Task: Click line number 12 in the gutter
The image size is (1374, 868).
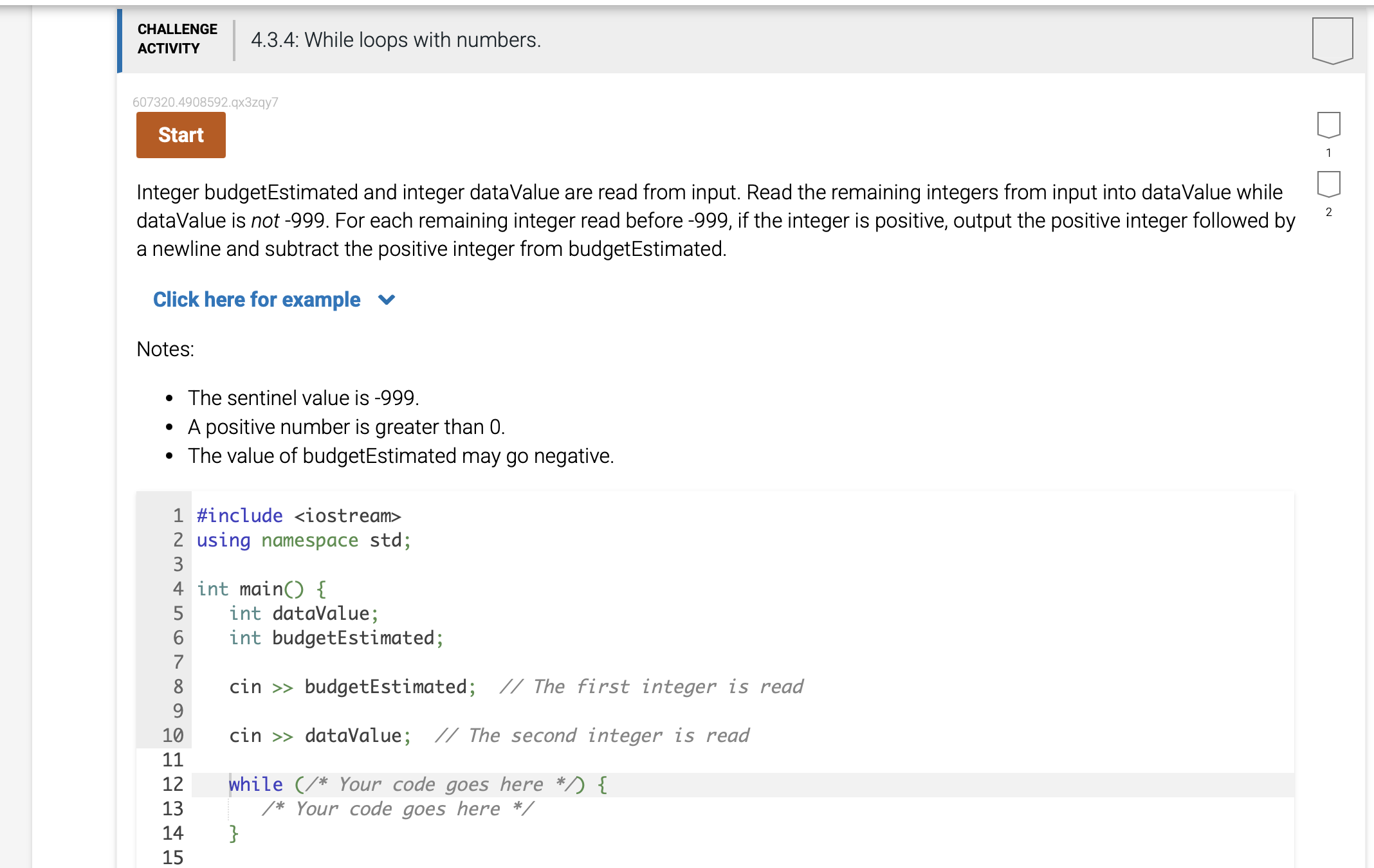Action: 172,784
